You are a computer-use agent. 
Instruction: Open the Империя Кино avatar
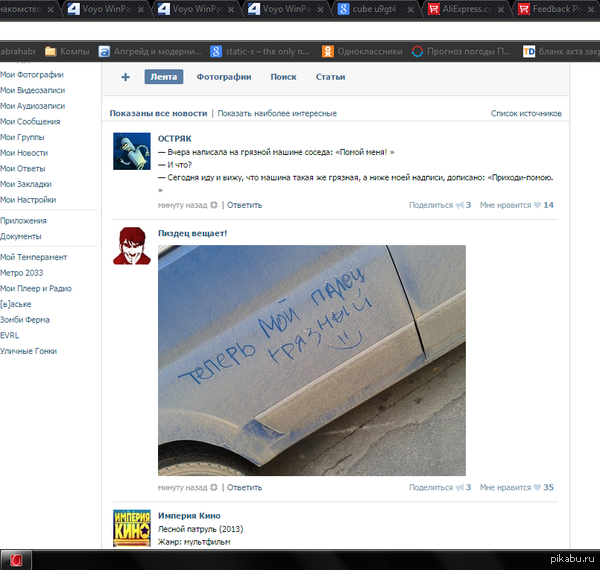pyautogui.click(x=132, y=528)
